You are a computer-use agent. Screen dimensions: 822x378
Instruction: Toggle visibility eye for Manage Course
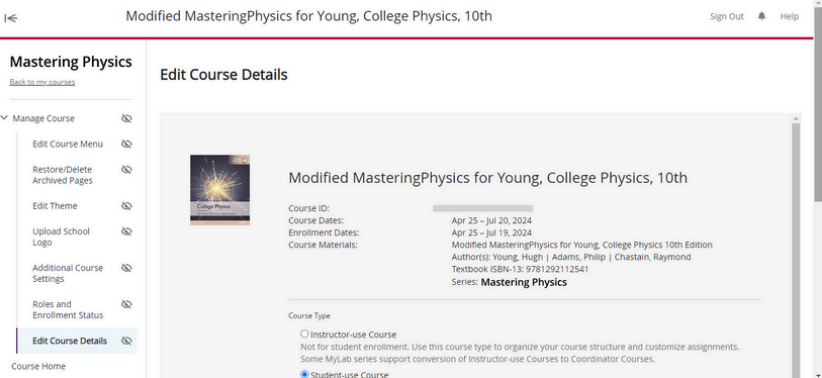tap(126, 118)
